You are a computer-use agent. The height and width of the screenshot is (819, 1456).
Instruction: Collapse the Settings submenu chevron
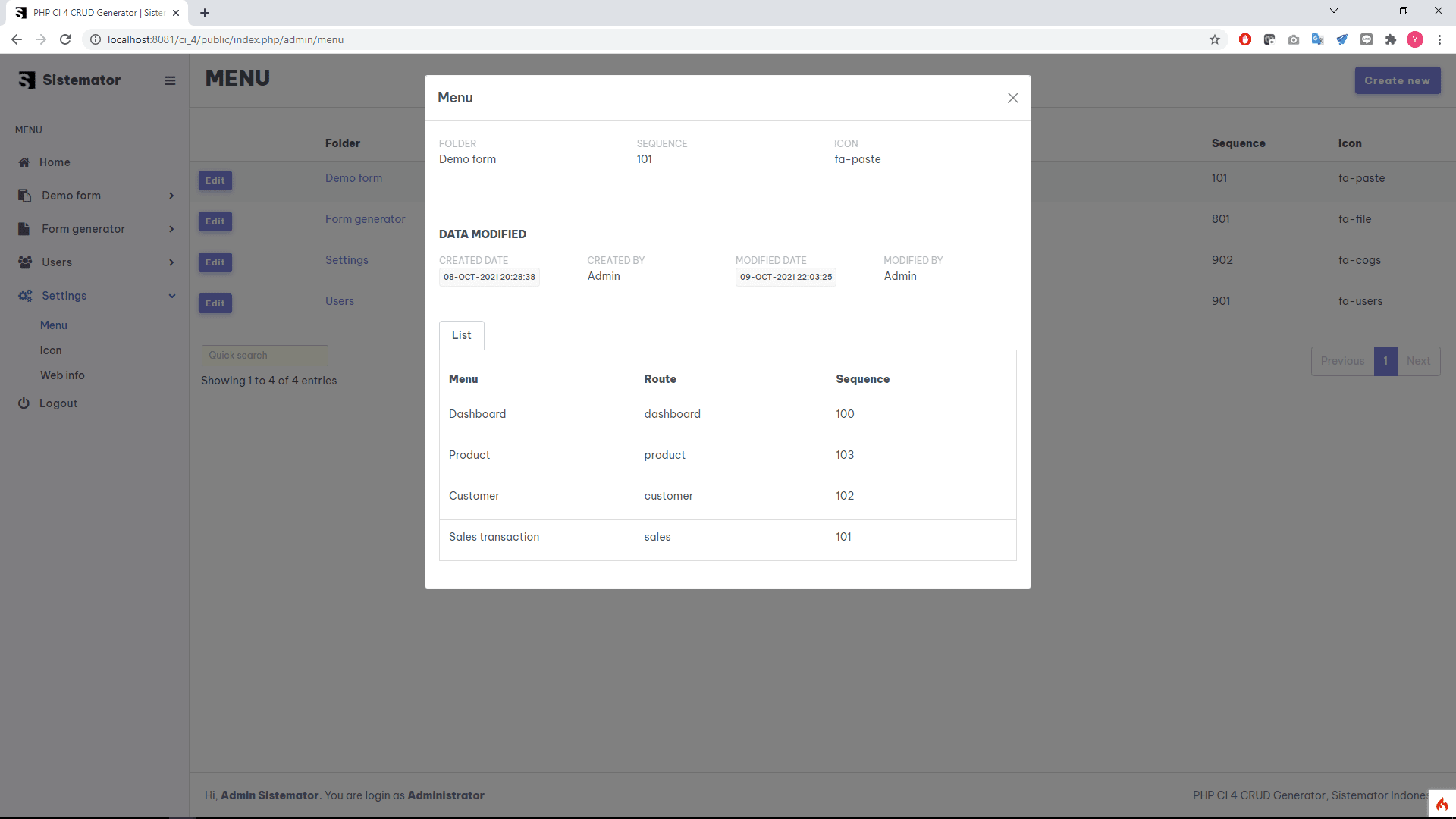(x=171, y=296)
